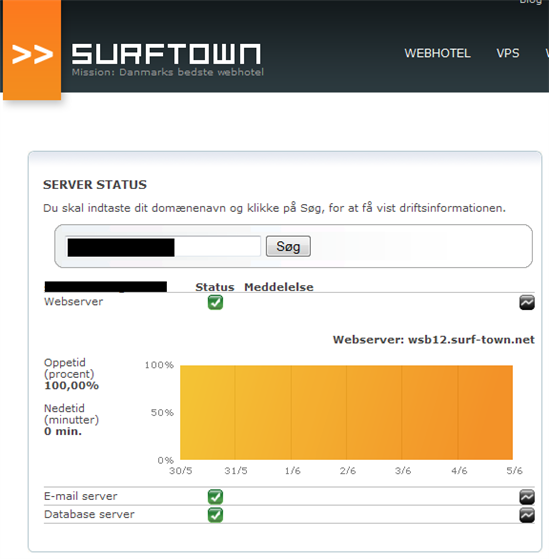Click the SURFTOWN wordmark logo

pos(166,54)
